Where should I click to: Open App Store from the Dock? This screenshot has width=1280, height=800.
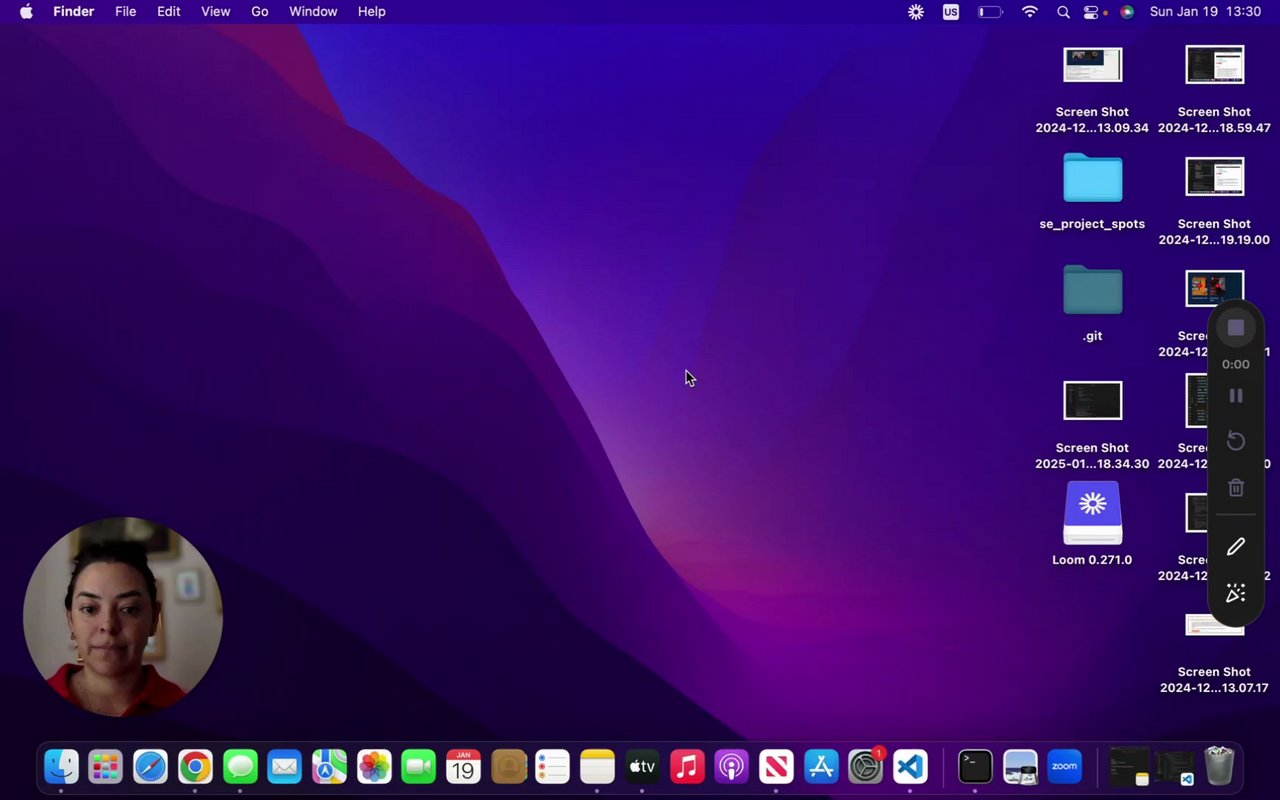point(821,767)
